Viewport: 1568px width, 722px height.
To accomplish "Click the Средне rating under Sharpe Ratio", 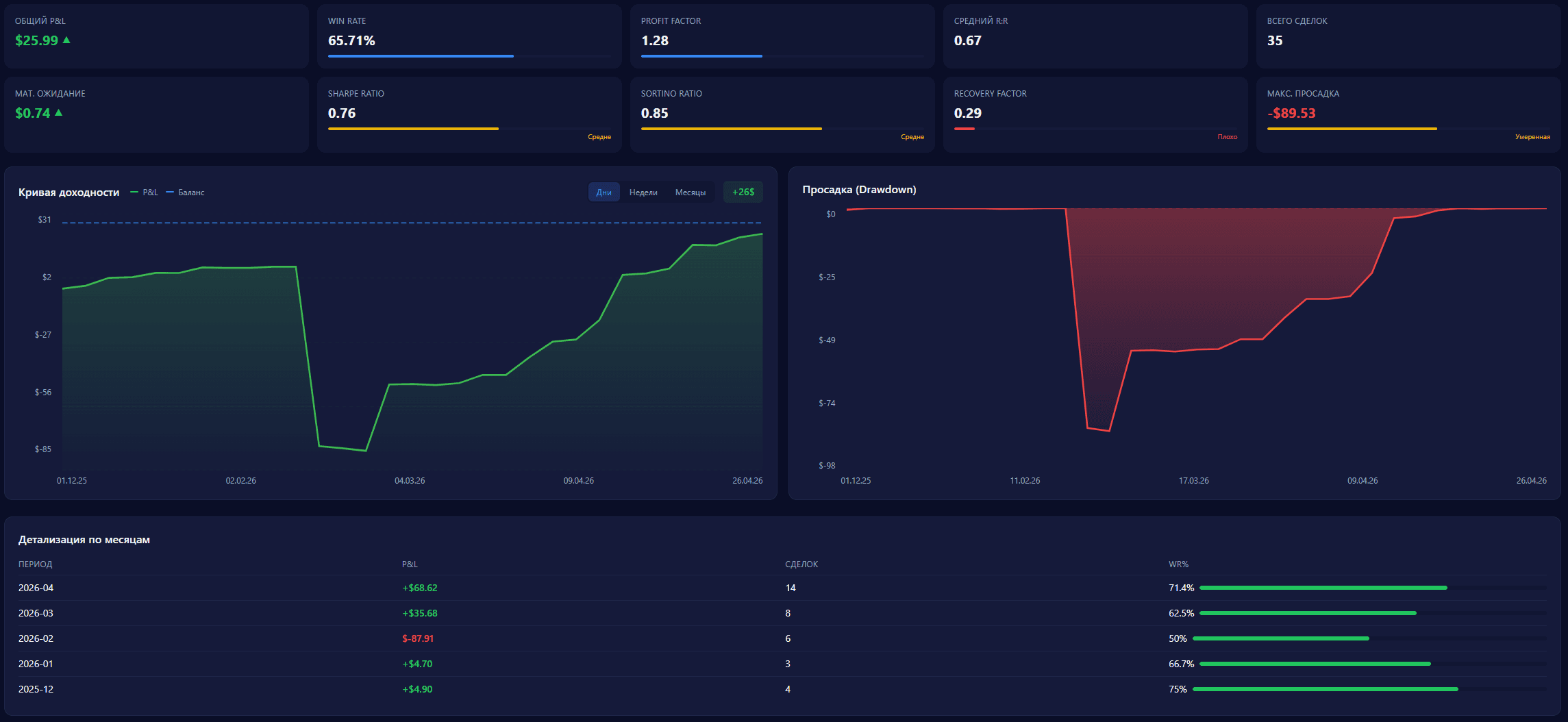I will pyautogui.click(x=599, y=137).
